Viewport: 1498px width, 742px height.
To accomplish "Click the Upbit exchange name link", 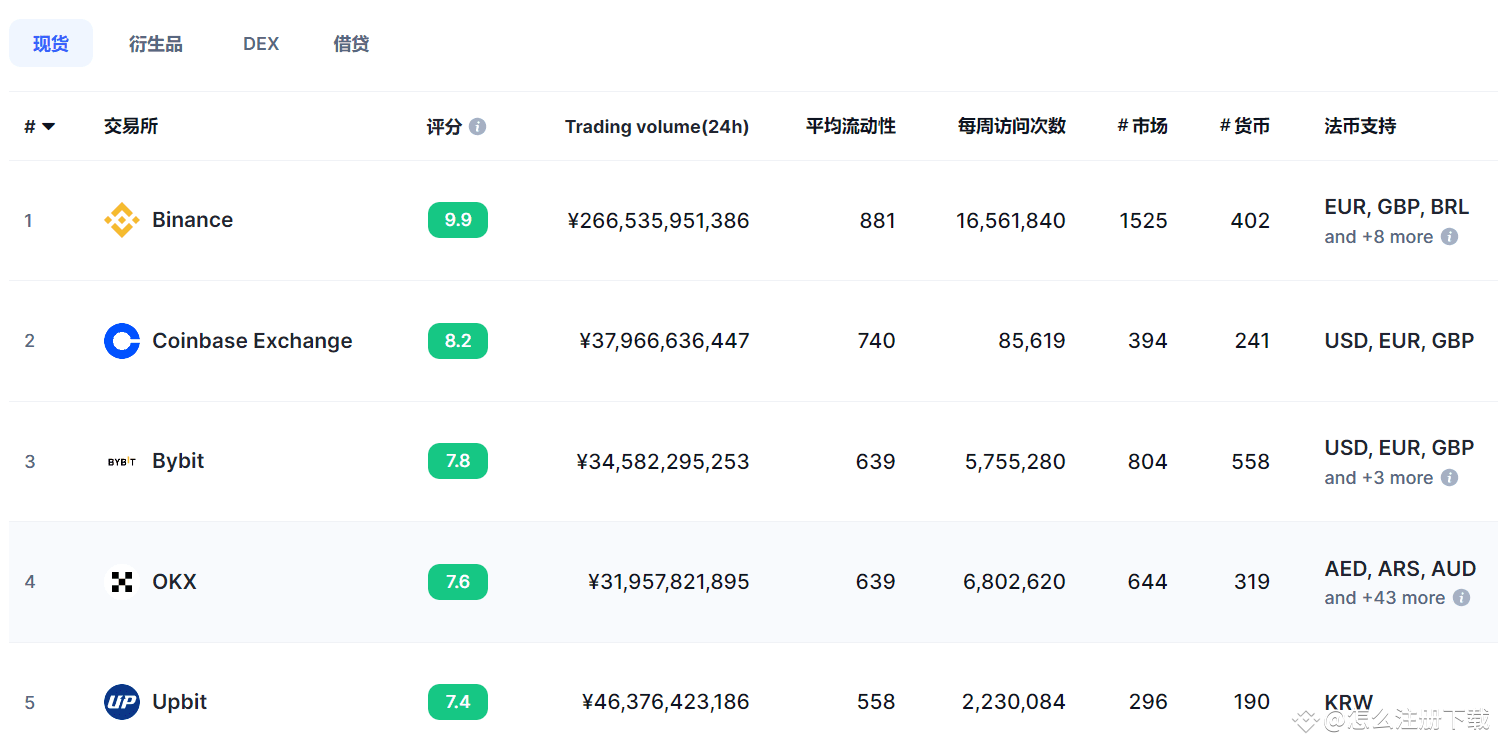I will click(179, 702).
